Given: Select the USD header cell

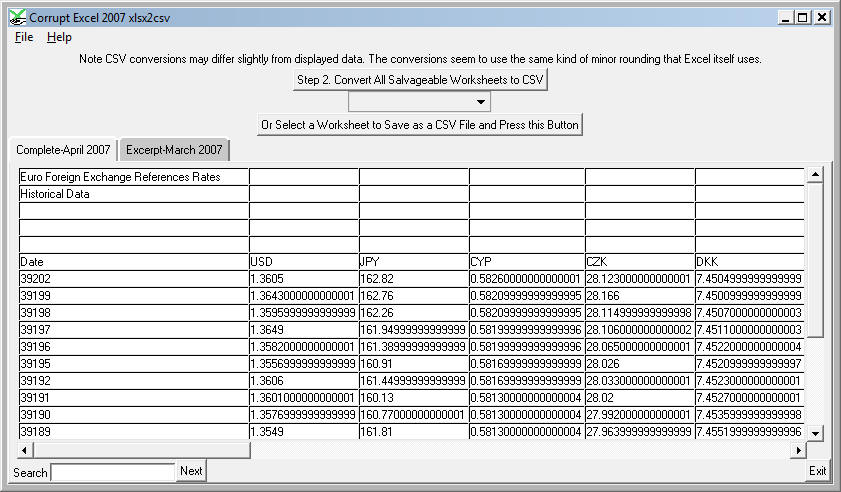Looking at the screenshot, I should [304, 262].
